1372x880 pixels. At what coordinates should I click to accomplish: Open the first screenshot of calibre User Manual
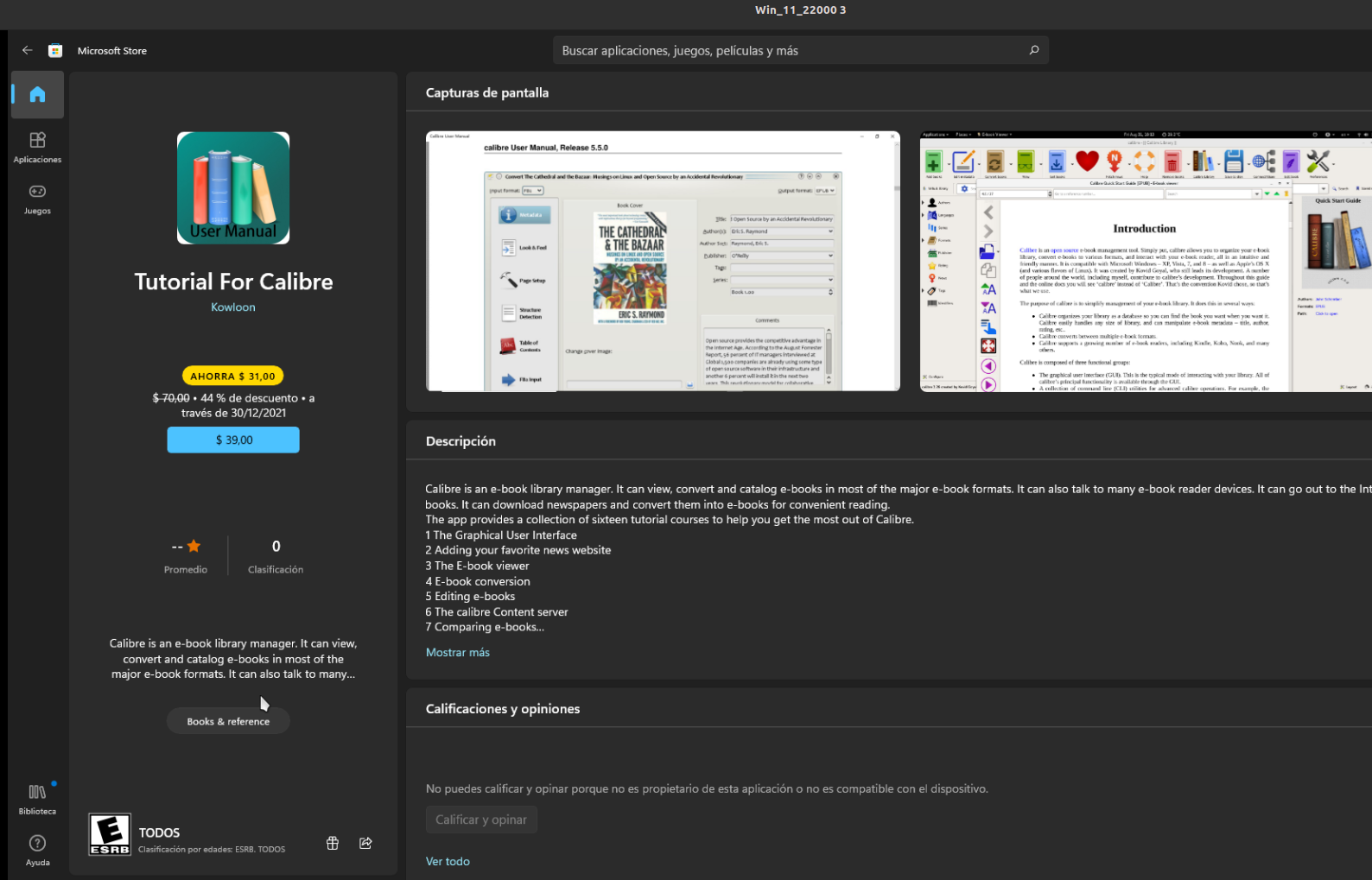(x=663, y=261)
